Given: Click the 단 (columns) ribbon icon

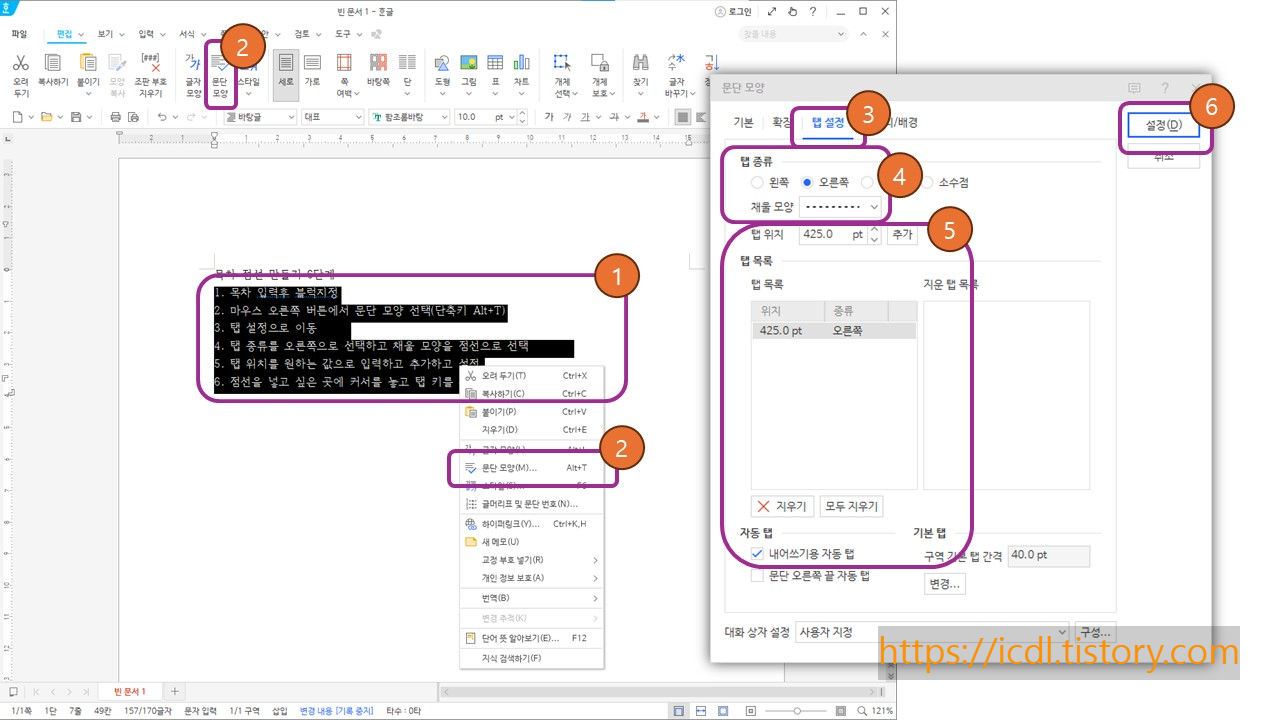Looking at the screenshot, I should (x=407, y=63).
